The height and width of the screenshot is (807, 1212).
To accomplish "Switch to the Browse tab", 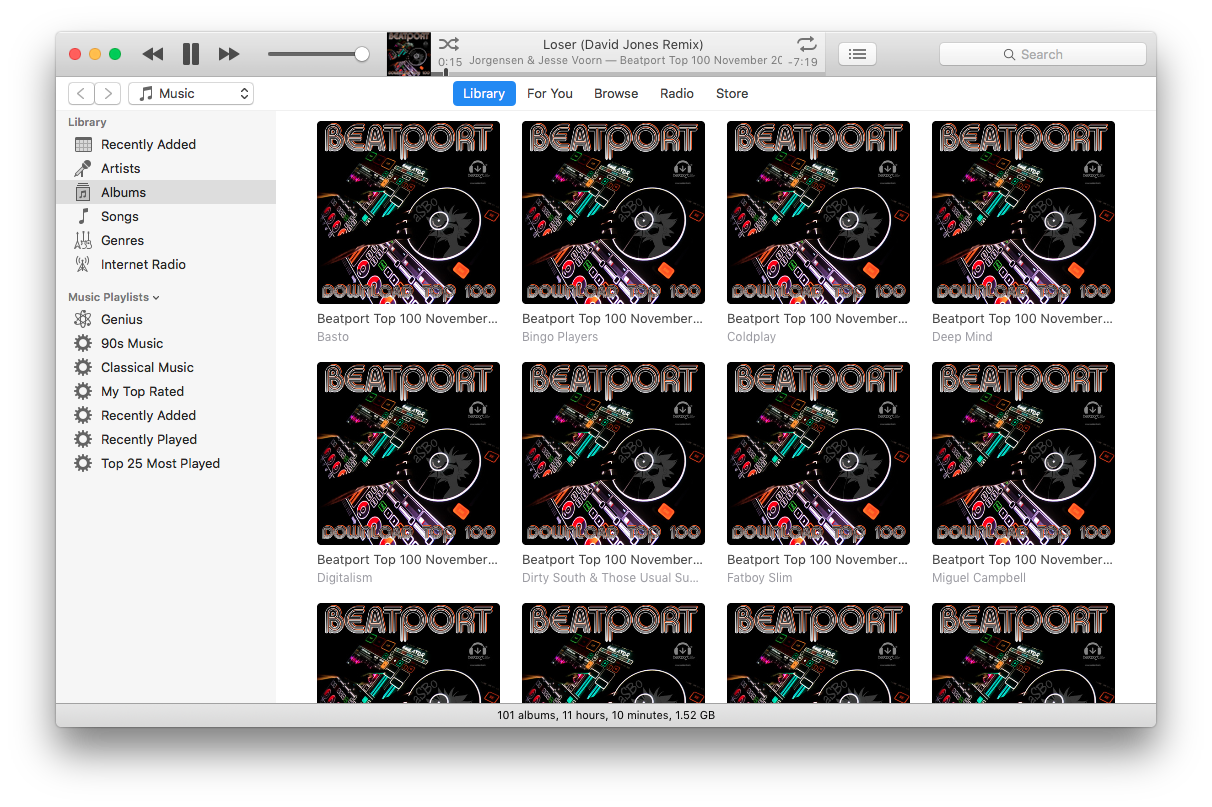I will tap(616, 93).
